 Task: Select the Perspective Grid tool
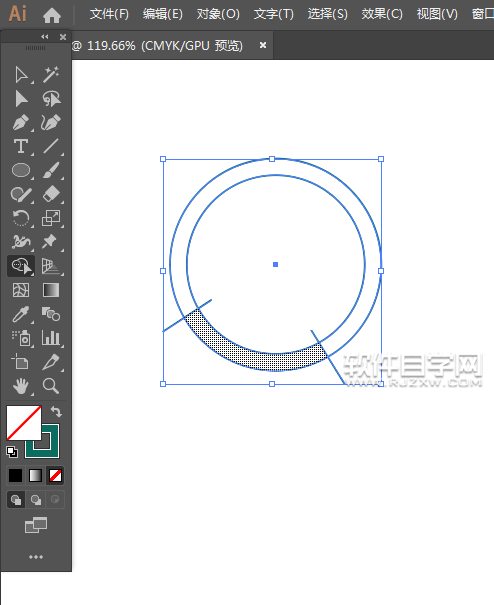coord(51,266)
